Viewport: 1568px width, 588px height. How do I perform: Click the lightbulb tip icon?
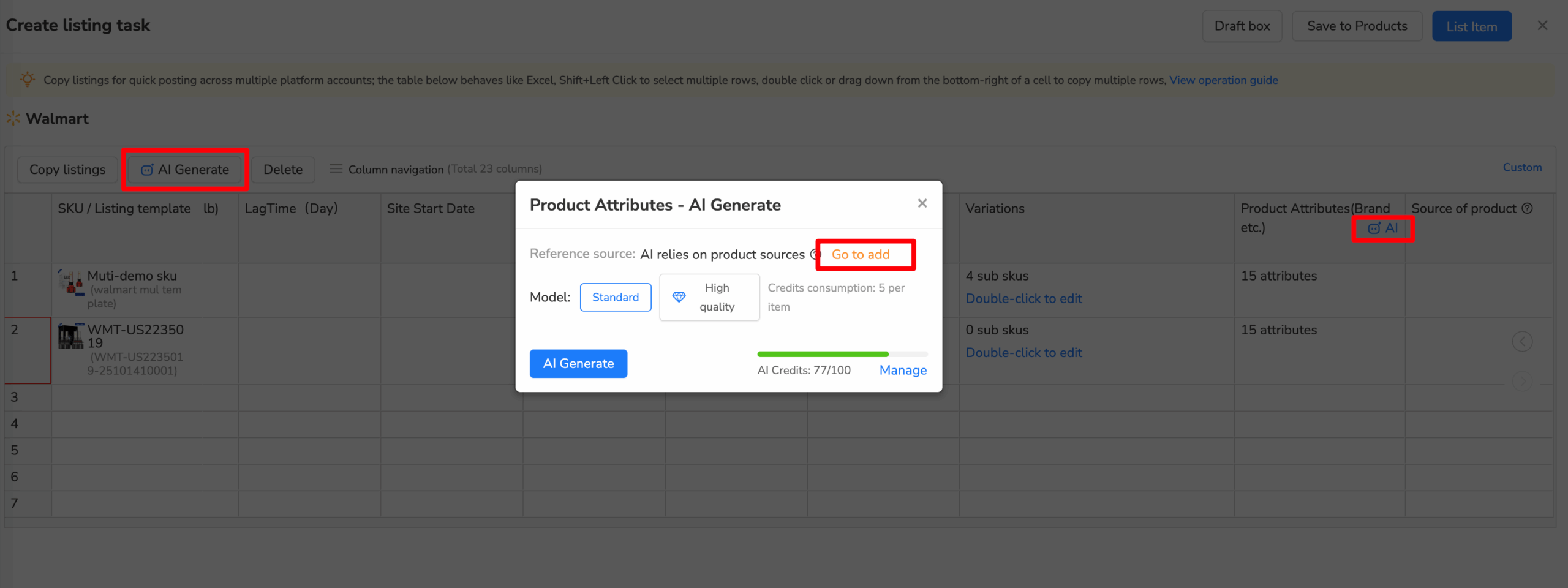tap(28, 79)
